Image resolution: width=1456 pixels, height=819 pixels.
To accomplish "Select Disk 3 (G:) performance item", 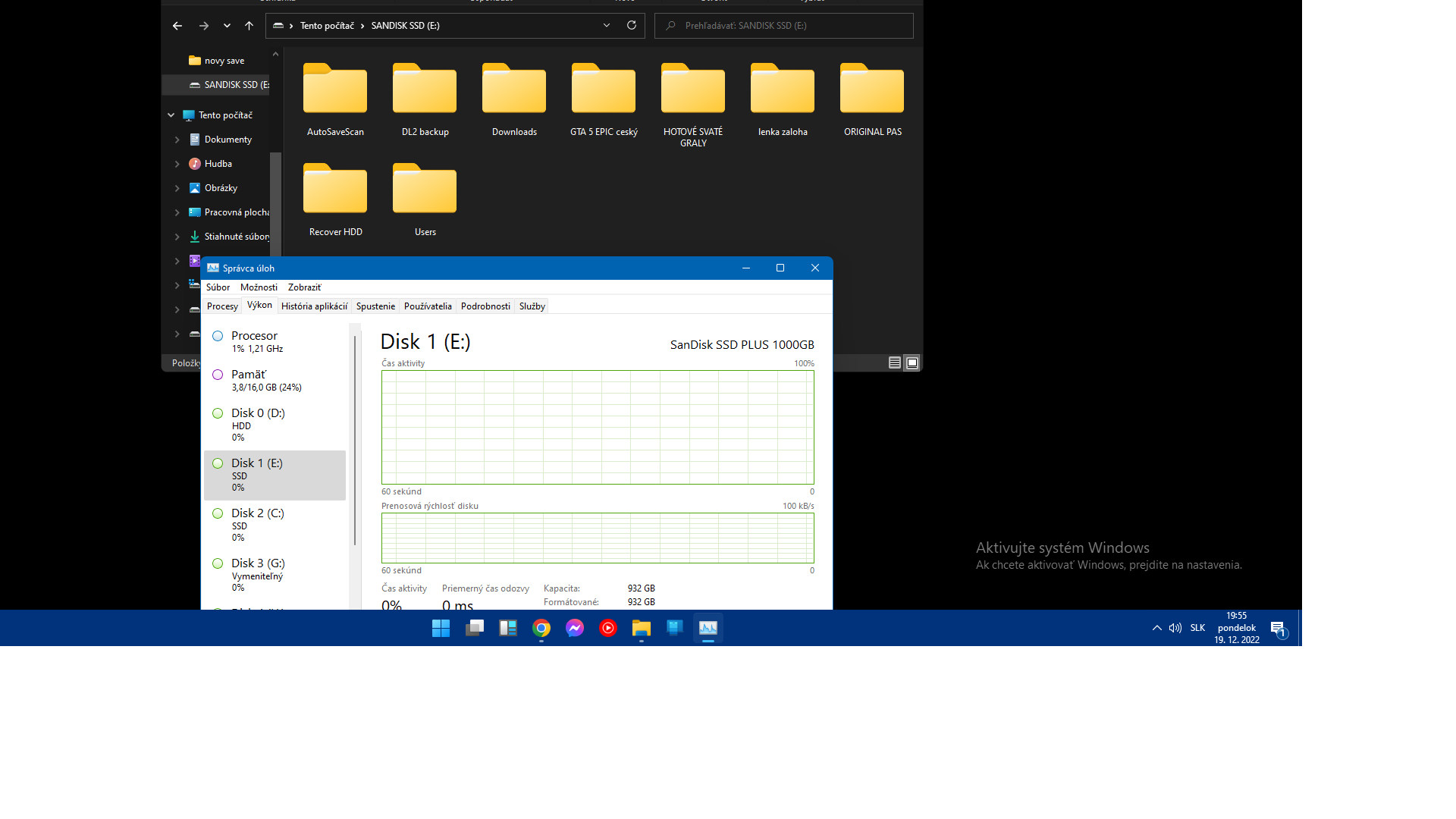I will (275, 575).
